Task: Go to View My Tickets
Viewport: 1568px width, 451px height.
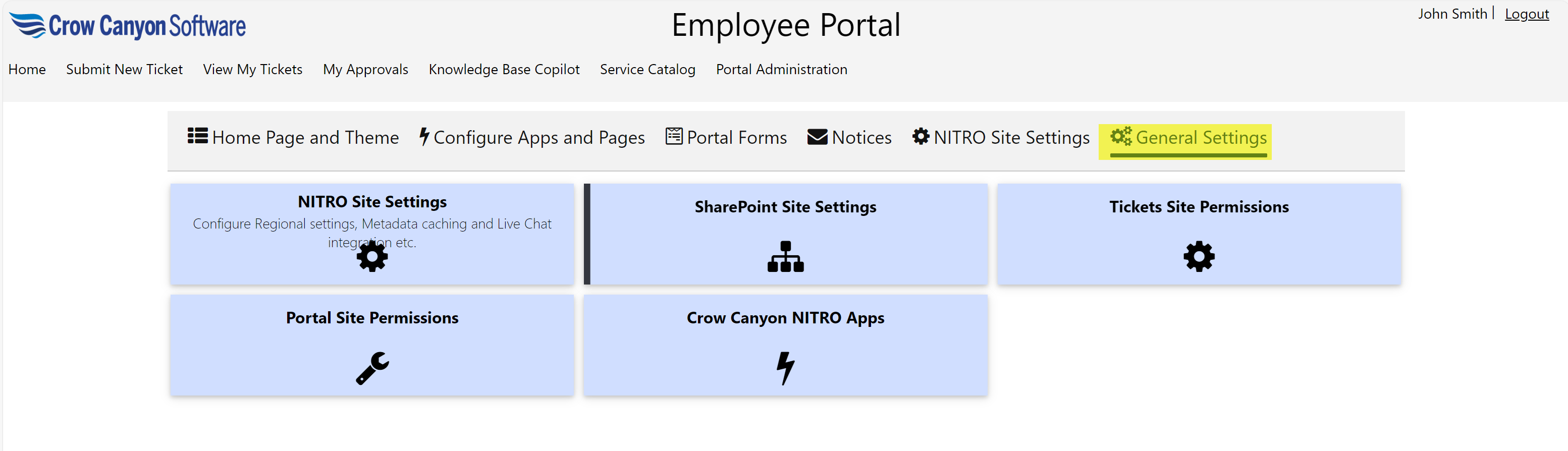Action: tap(253, 70)
